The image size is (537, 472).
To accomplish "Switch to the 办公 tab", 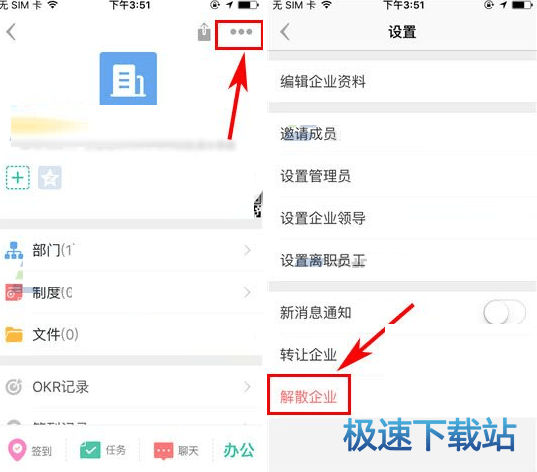I will (239, 450).
